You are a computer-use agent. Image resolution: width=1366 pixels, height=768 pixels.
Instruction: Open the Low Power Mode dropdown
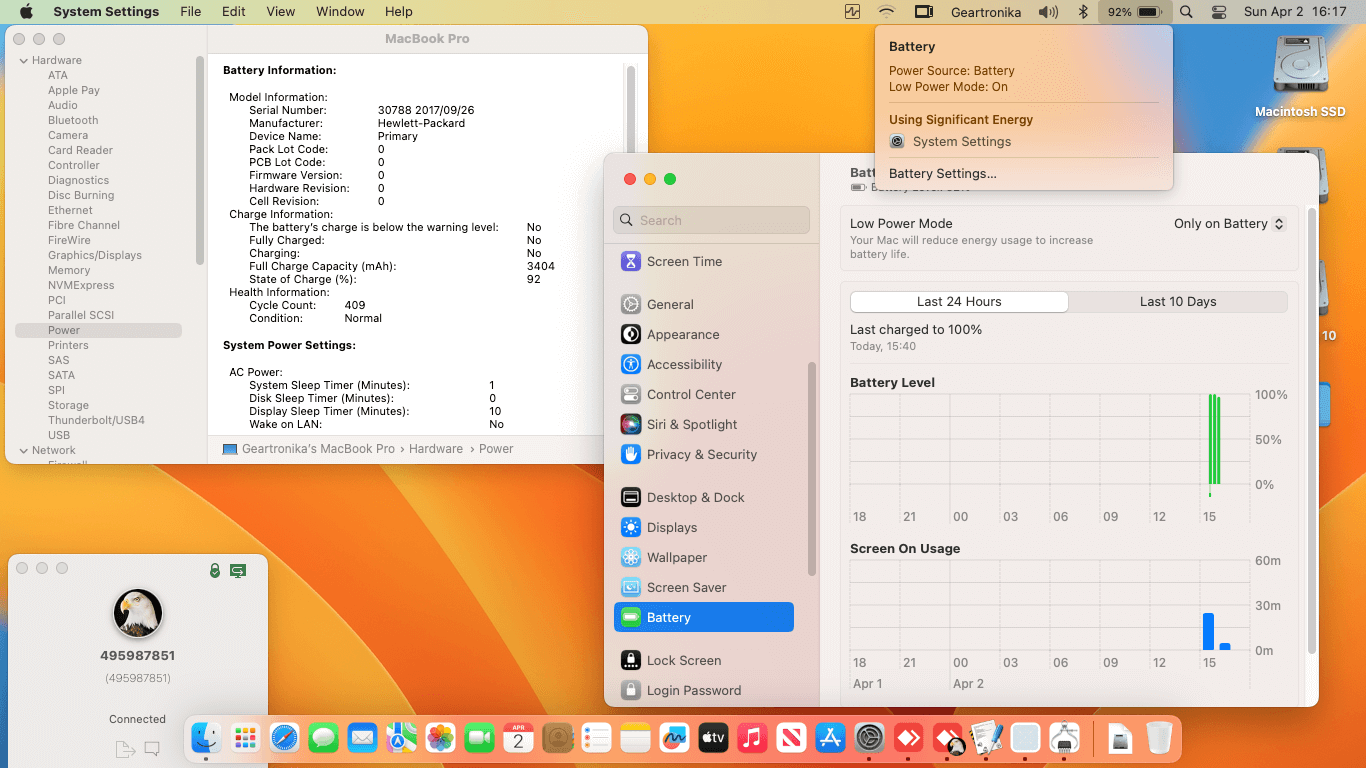coord(1229,224)
